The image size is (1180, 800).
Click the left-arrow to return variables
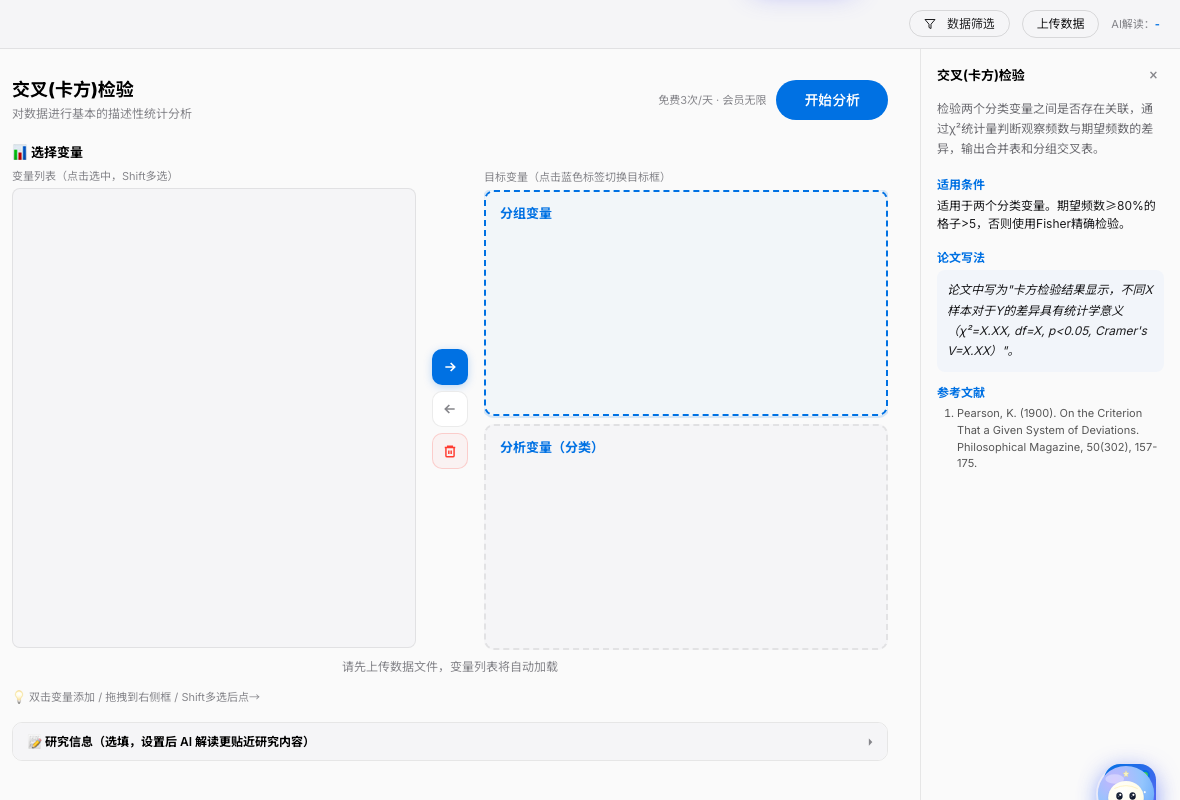pyautogui.click(x=449, y=409)
